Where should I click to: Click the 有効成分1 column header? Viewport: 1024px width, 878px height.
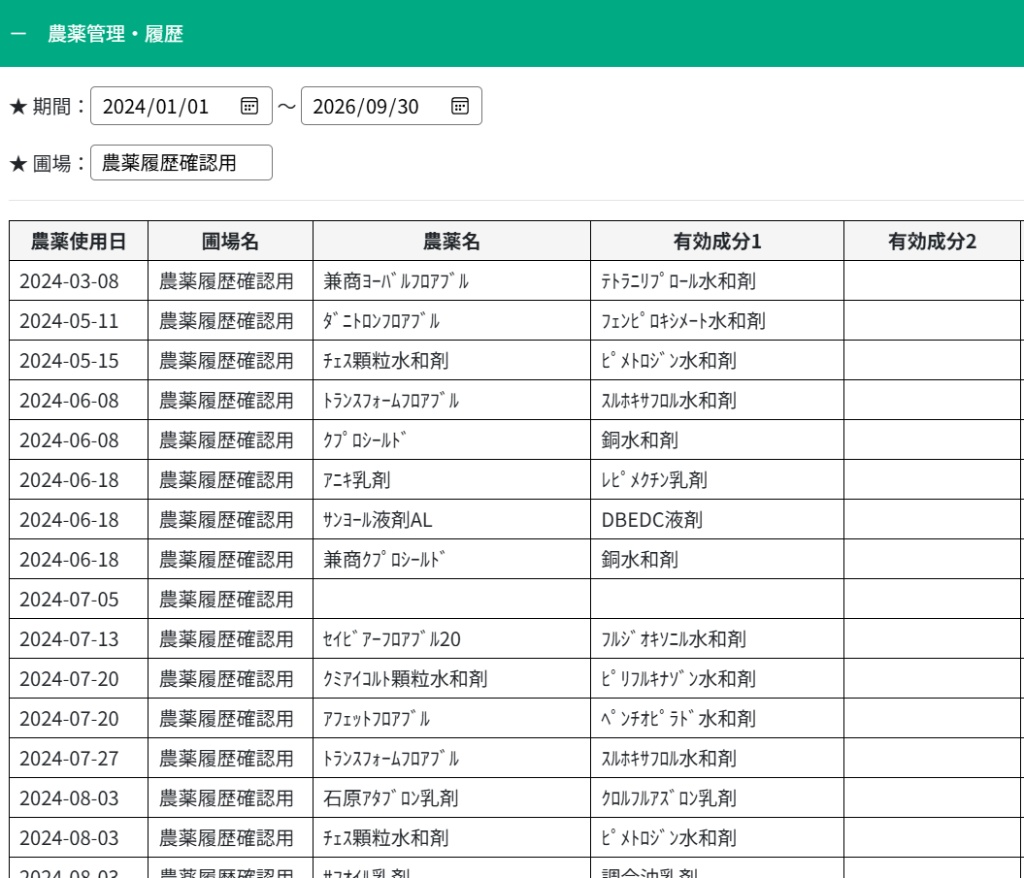click(x=717, y=241)
